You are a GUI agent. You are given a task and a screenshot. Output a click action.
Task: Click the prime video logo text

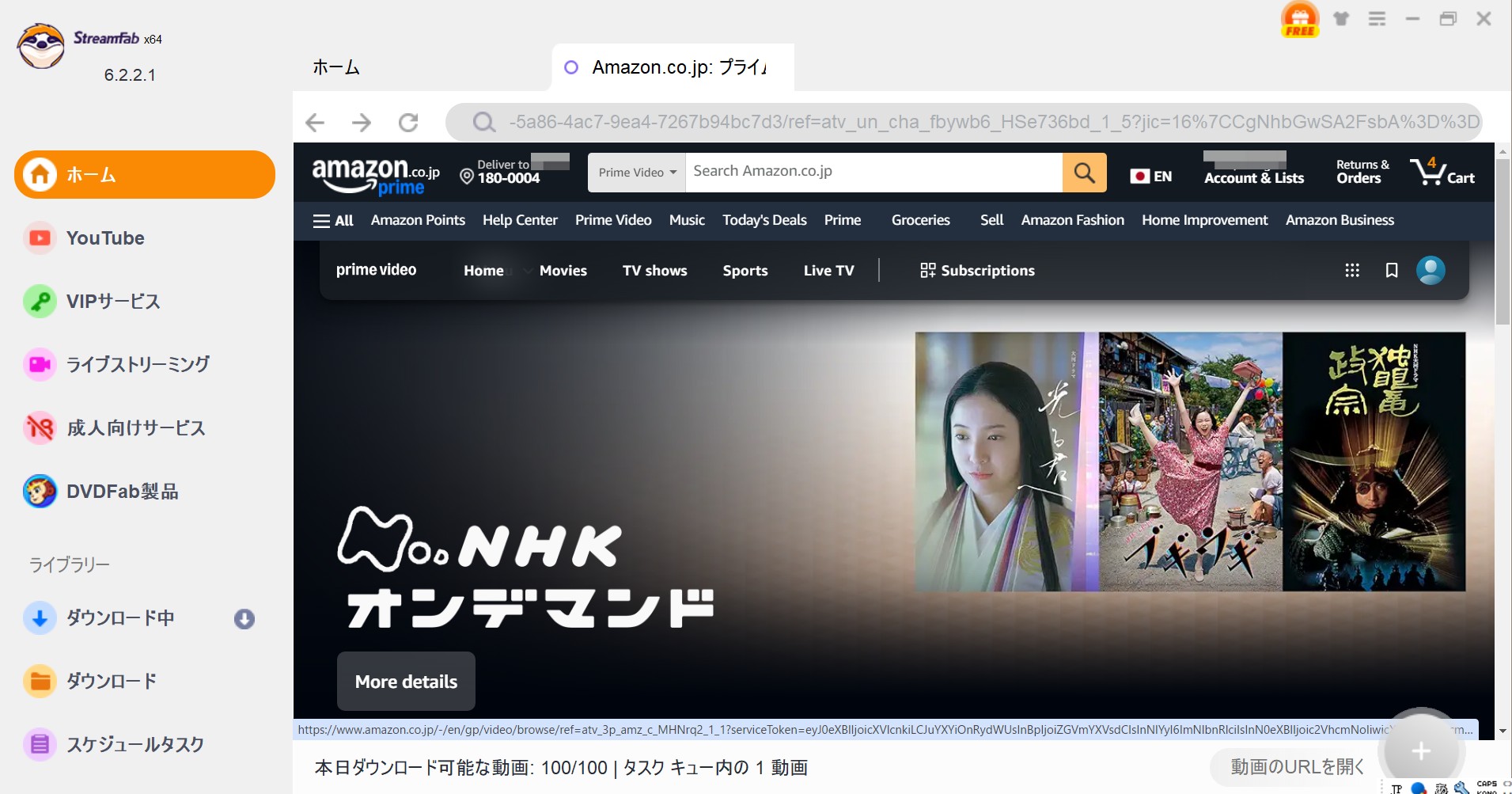tap(376, 270)
